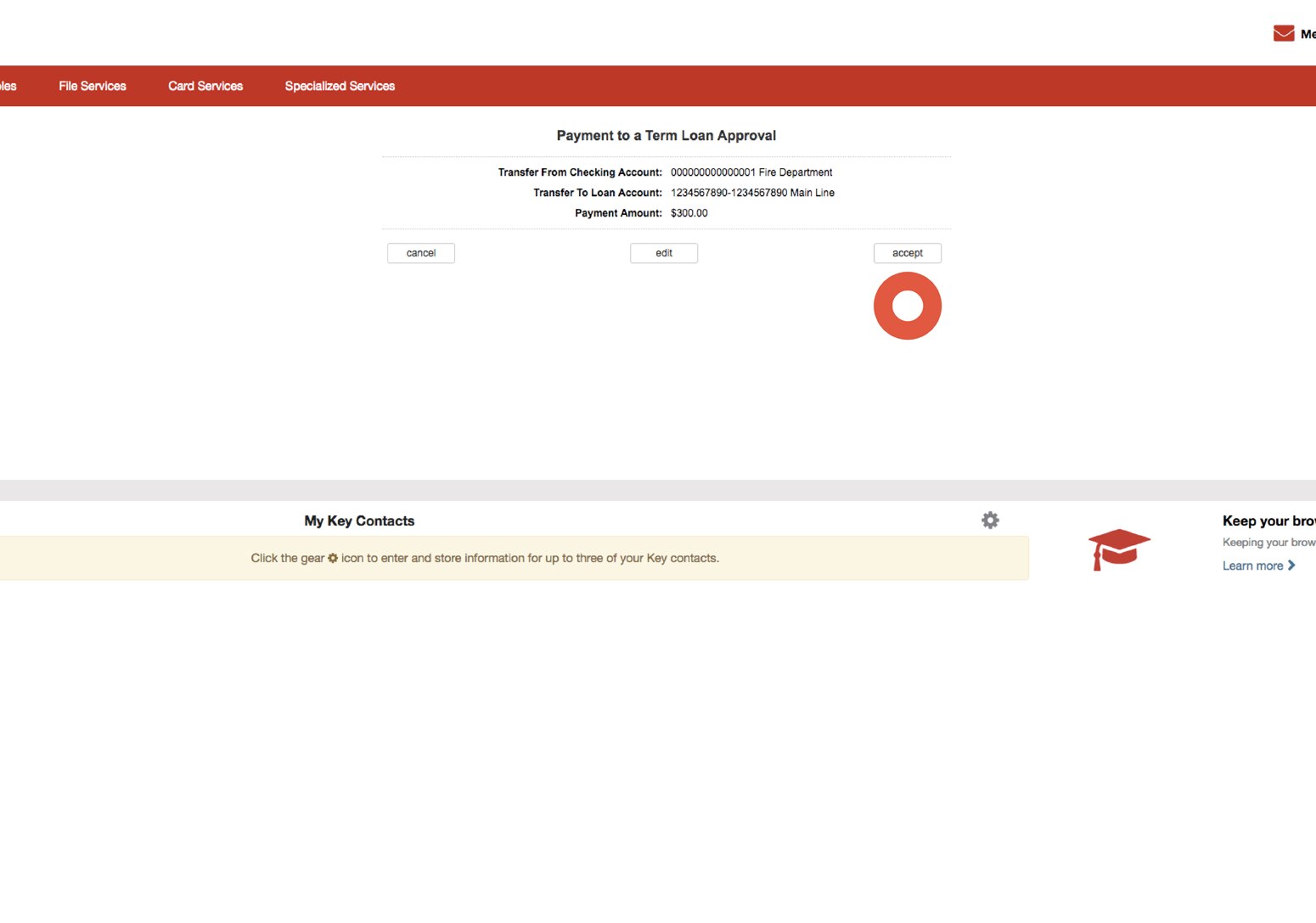This screenshot has width=1316, height=923.
Task: Follow the Learn more link
Action: coord(1252,565)
